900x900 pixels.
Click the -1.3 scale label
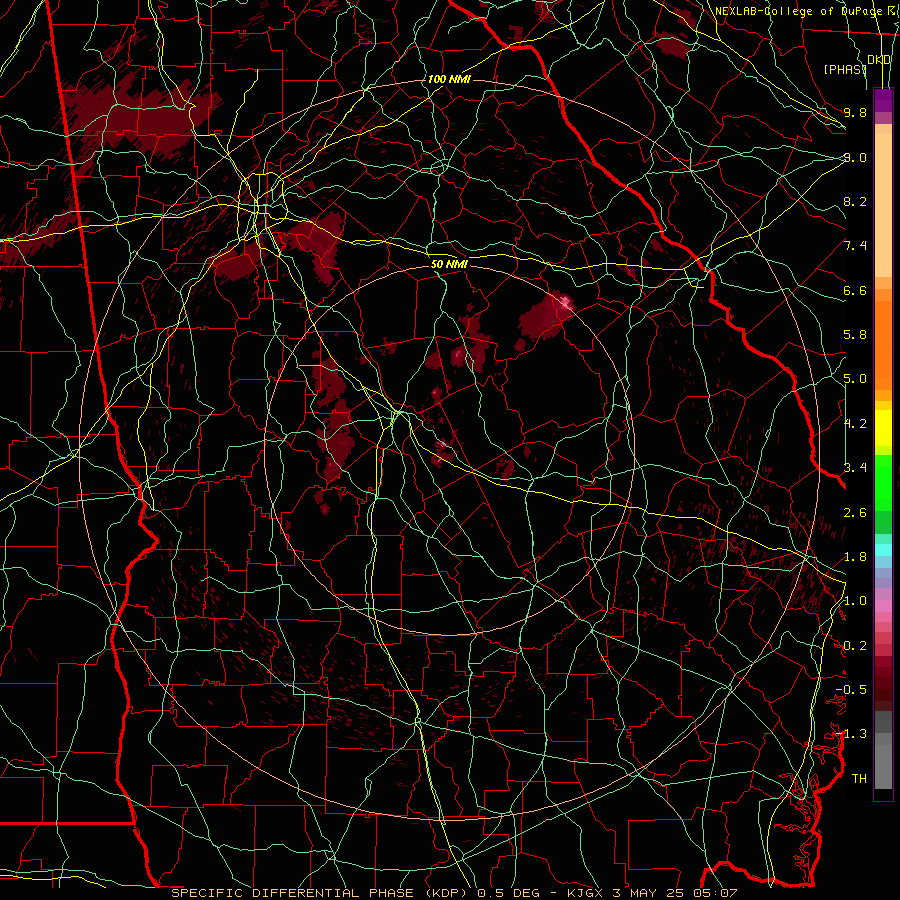click(x=851, y=734)
